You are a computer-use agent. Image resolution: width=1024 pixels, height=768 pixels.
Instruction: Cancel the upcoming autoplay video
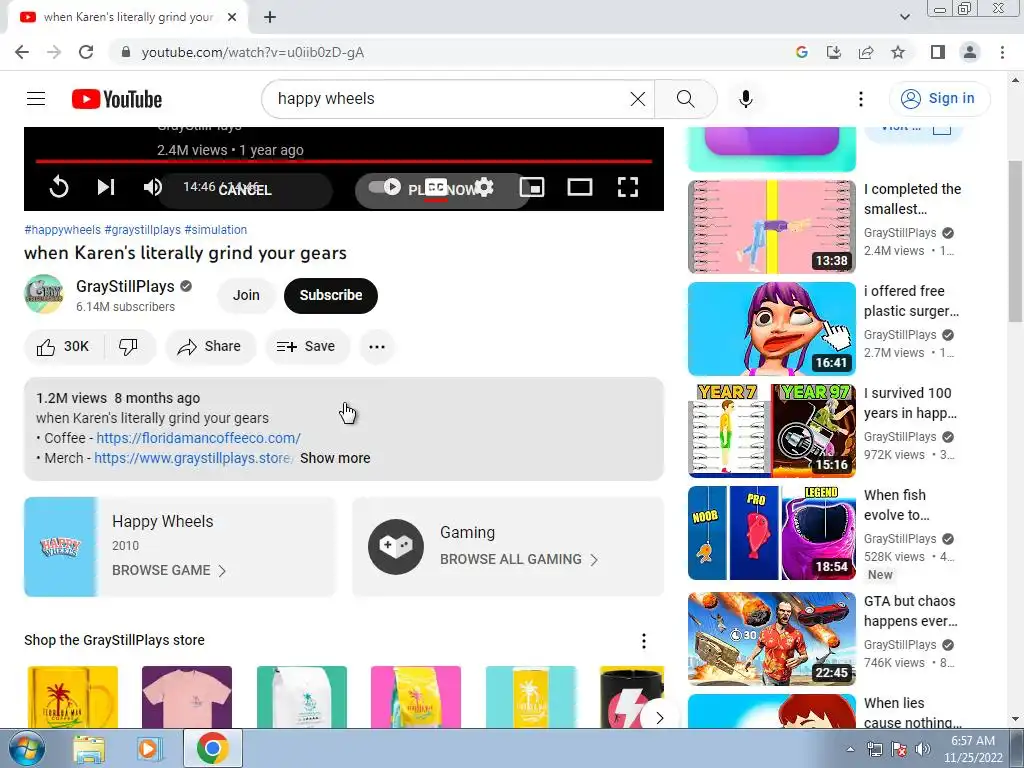click(x=245, y=190)
